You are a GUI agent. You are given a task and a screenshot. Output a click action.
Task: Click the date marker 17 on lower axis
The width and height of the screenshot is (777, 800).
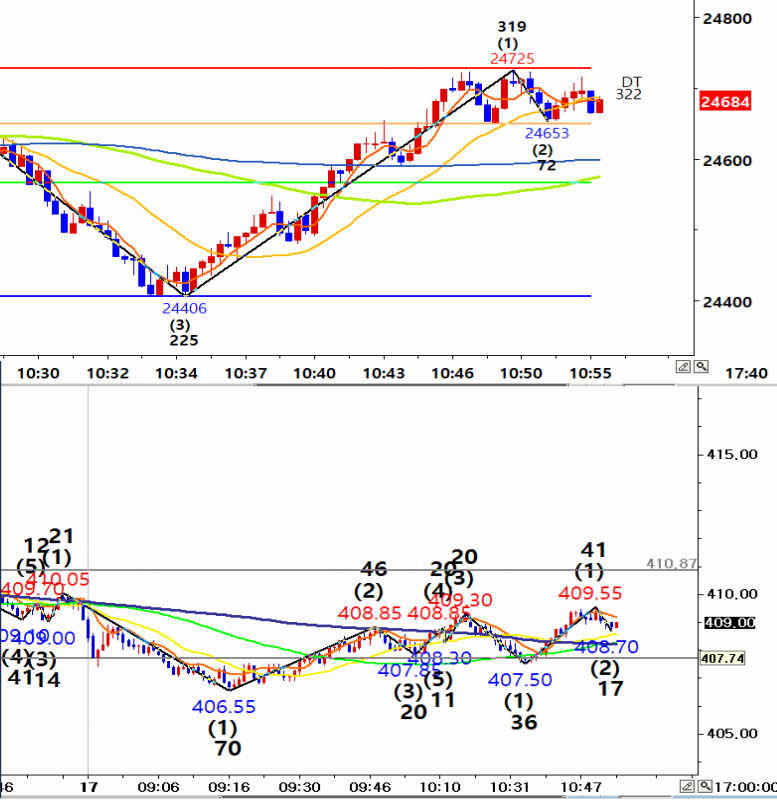click(x=90, y=786)
